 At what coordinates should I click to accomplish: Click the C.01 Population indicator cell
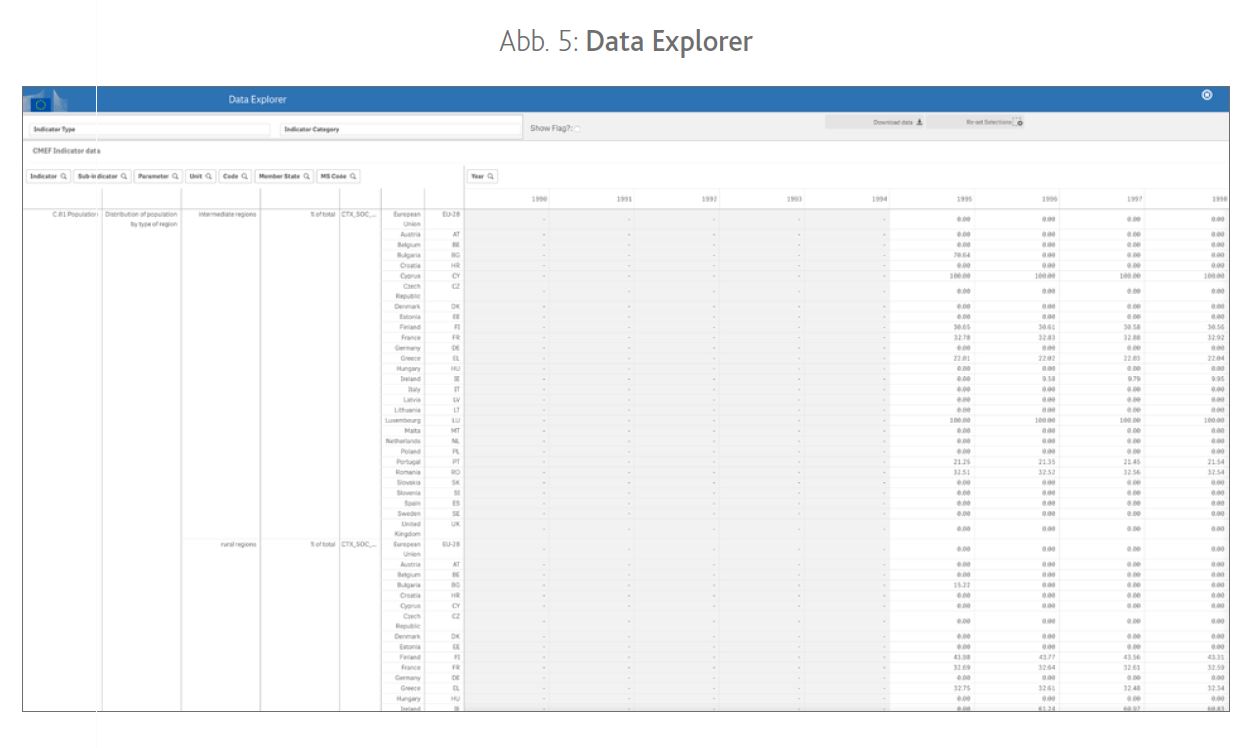pos(75,214)
